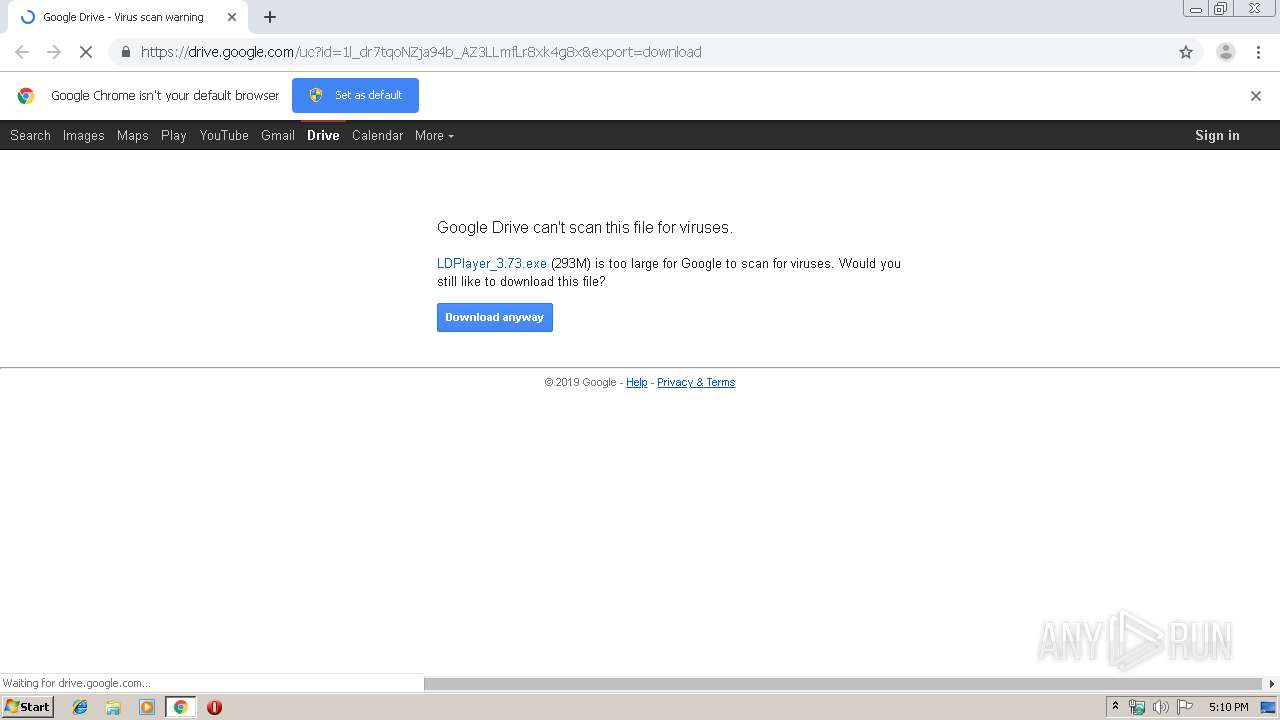Click the horizontal scrollbar thumb
This screenshot has height=720, width=1280.
(x=843, y=684)
